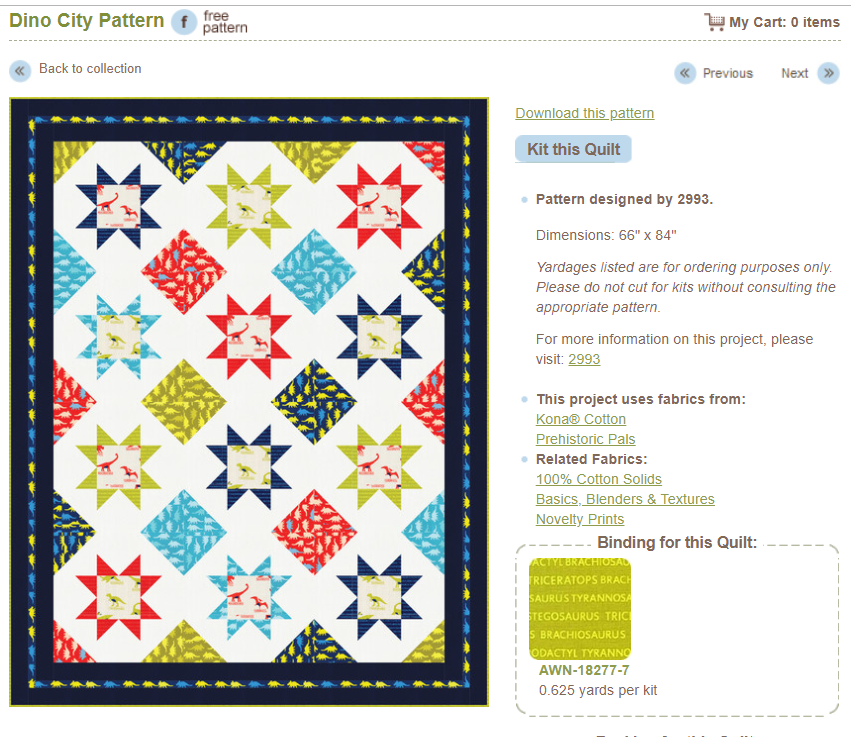Click the shopping cart icon

714,22
